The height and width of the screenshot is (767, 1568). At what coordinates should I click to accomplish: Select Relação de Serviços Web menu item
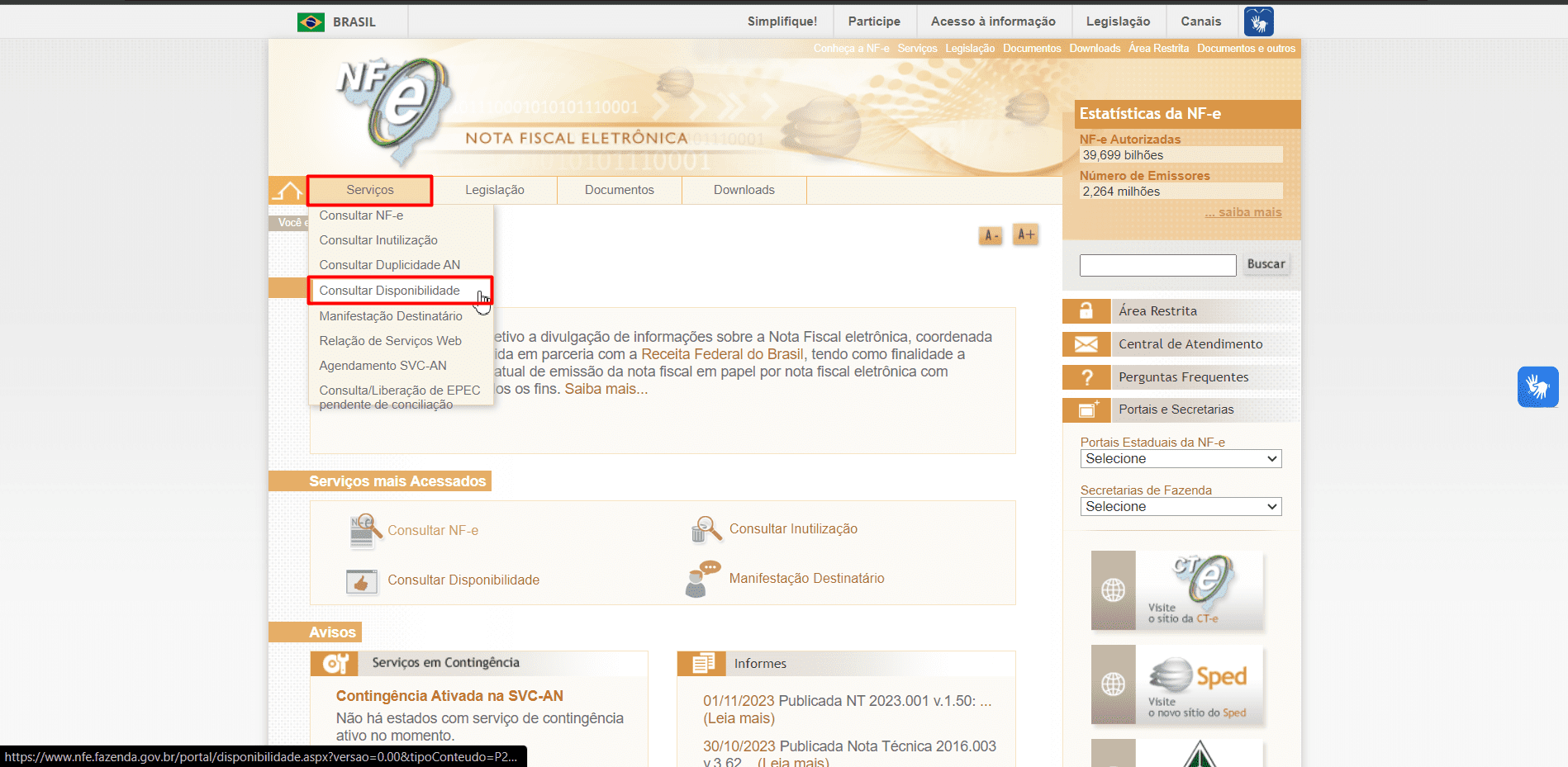click(x=391, y=341)
